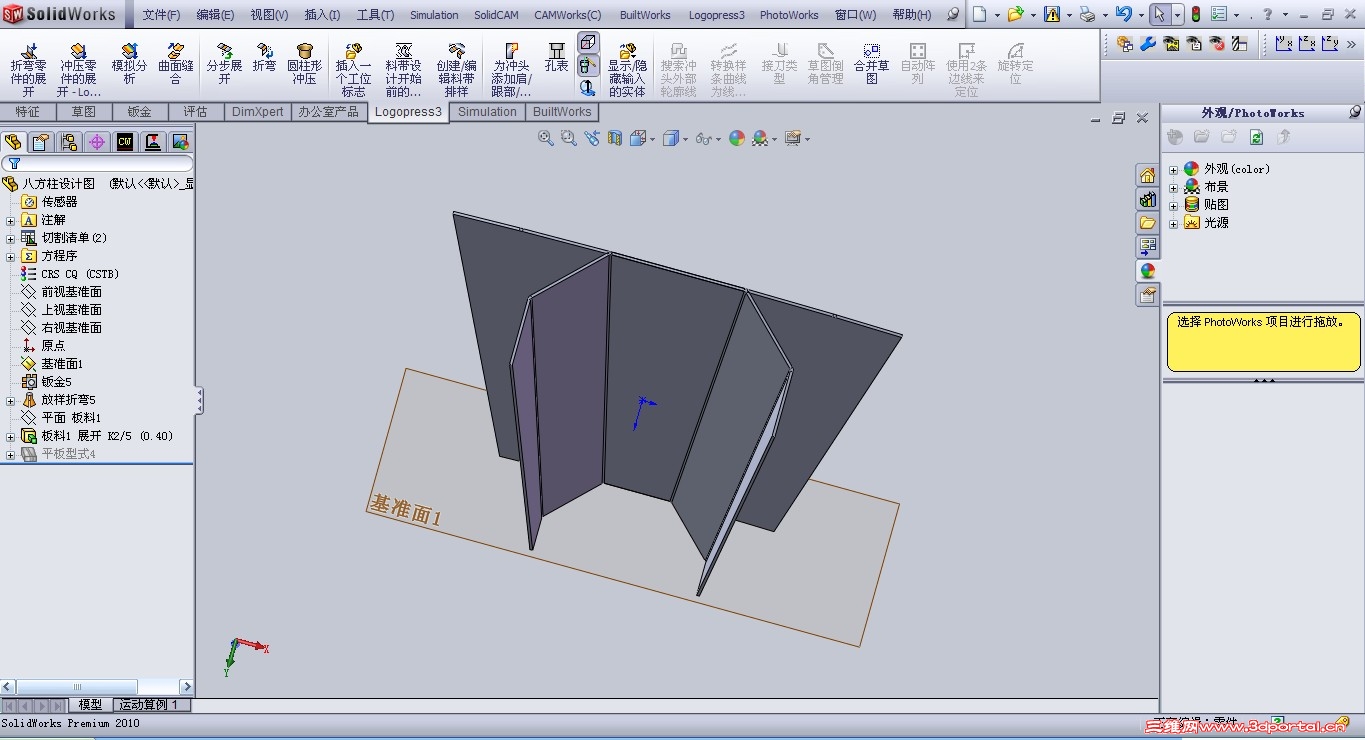Select 原点 origin in the feature tree
1365x740 pixels.
(x=53, y=346)
